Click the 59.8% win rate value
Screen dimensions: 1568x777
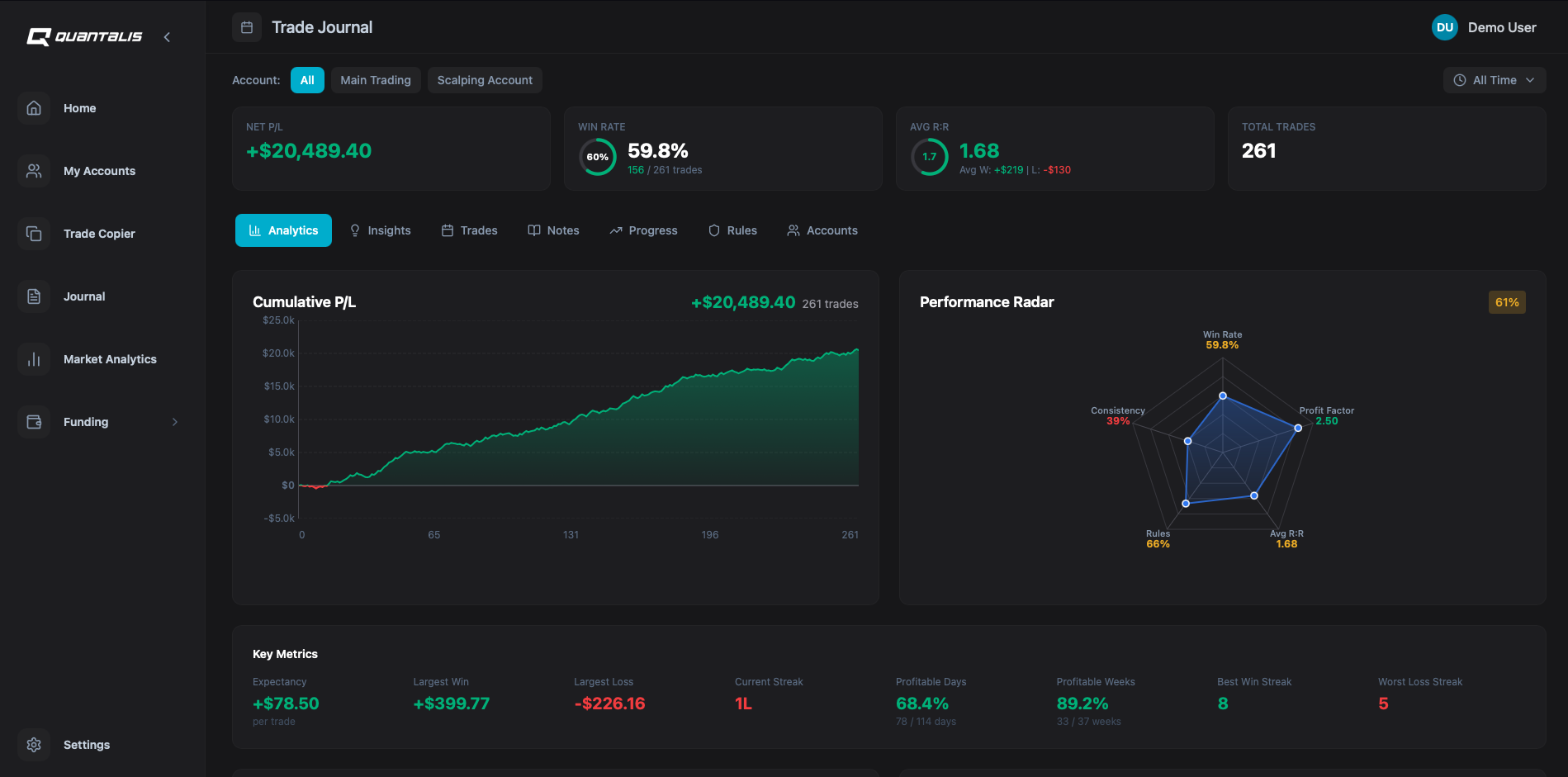(x=658, y=151)
